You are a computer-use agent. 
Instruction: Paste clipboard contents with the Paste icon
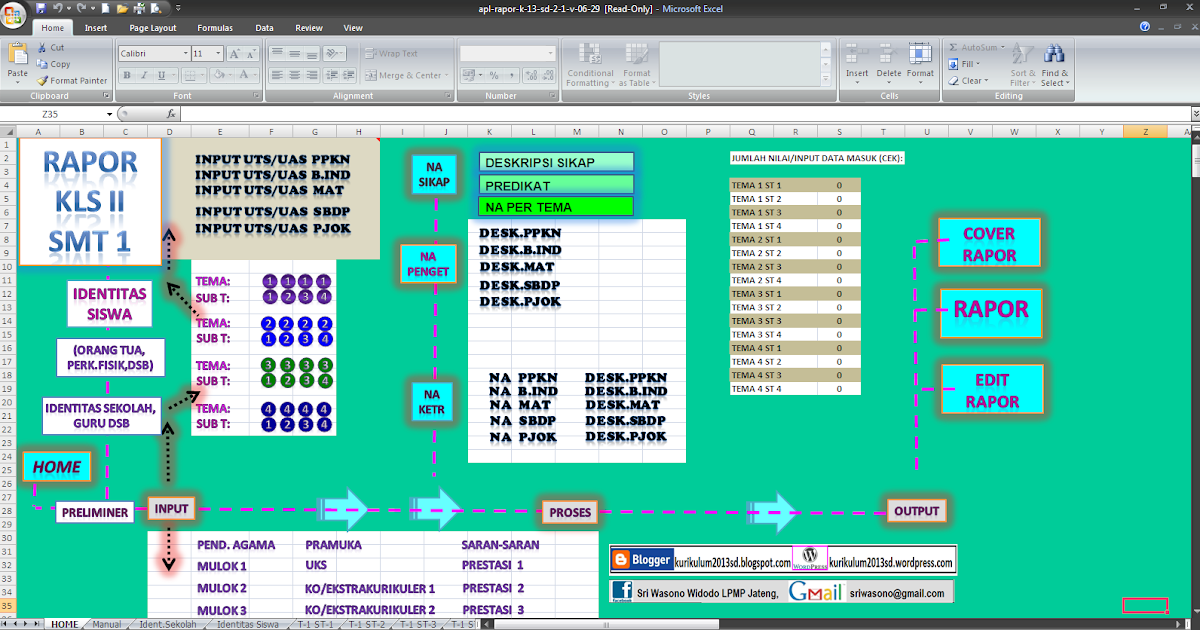[17, 55]
